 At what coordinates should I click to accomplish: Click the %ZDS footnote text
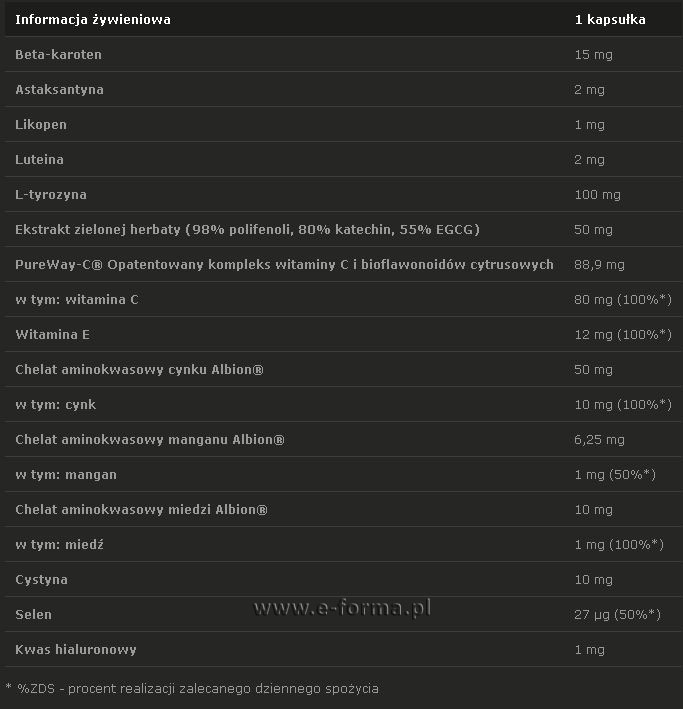click(x=192, y=689)
